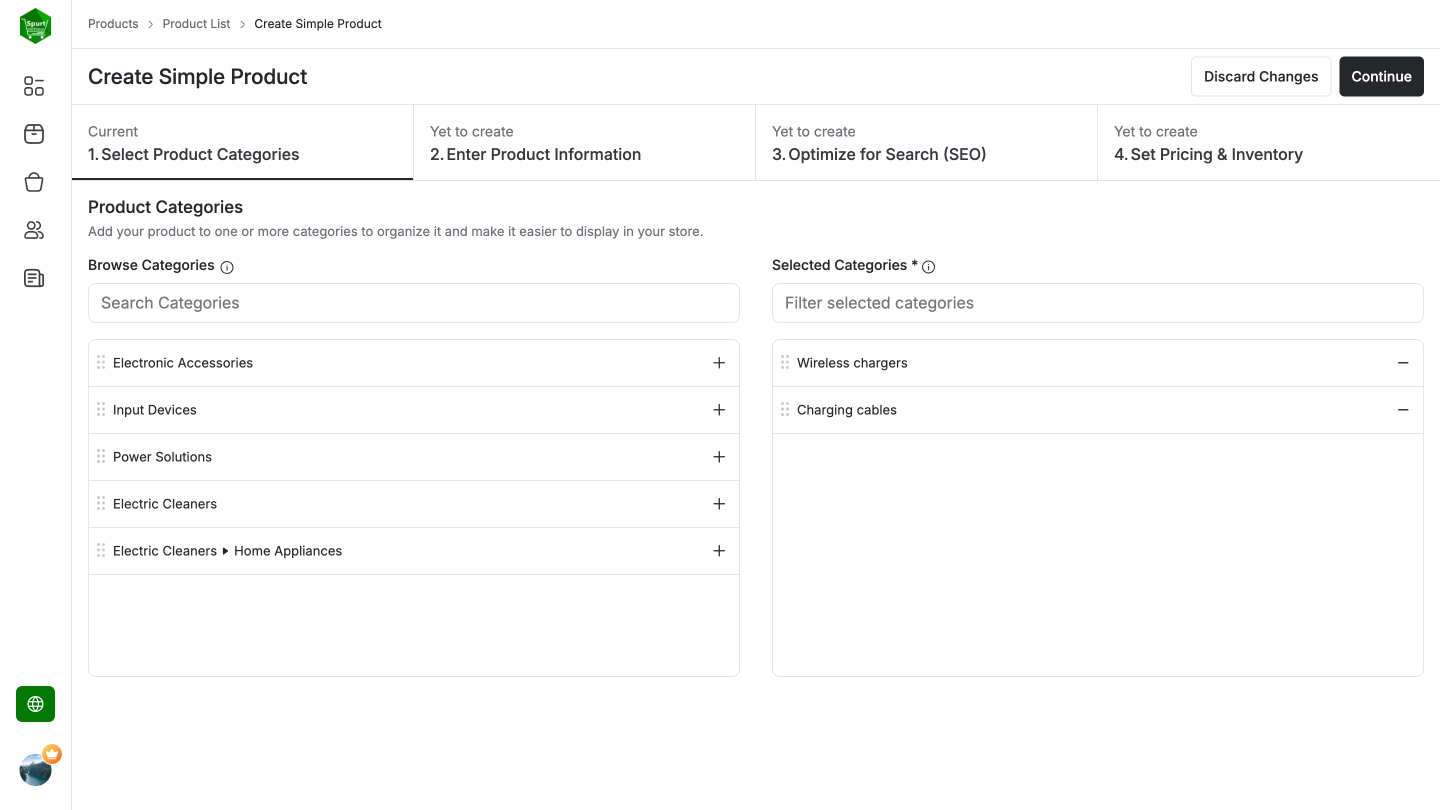Open the shopping bag sidebar icon
Viewport: 1440px width, 810px height.
[33, 182]
